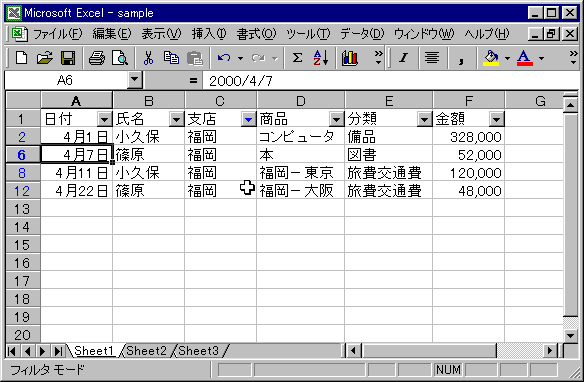Select the Sheet1 tab

pyautogui.click(x=94, y=351)
